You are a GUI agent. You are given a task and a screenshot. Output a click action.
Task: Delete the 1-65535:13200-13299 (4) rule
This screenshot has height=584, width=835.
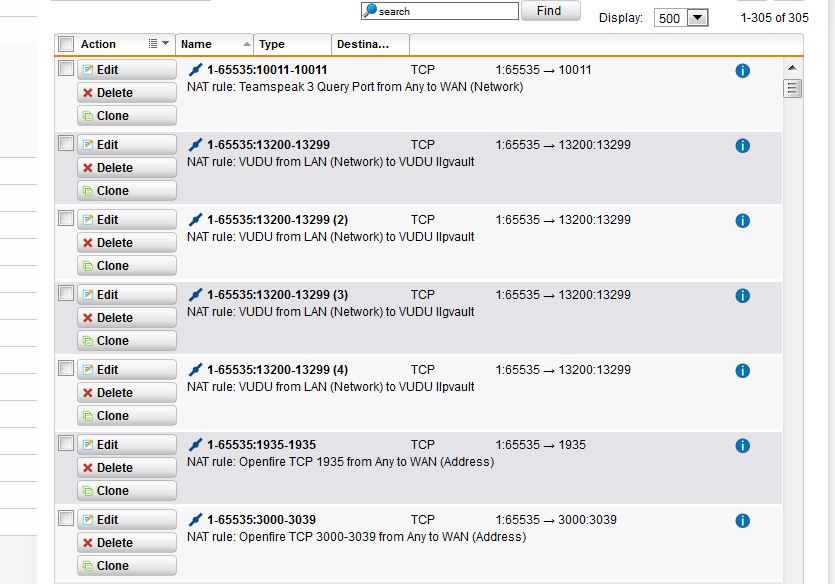(127, 393)
